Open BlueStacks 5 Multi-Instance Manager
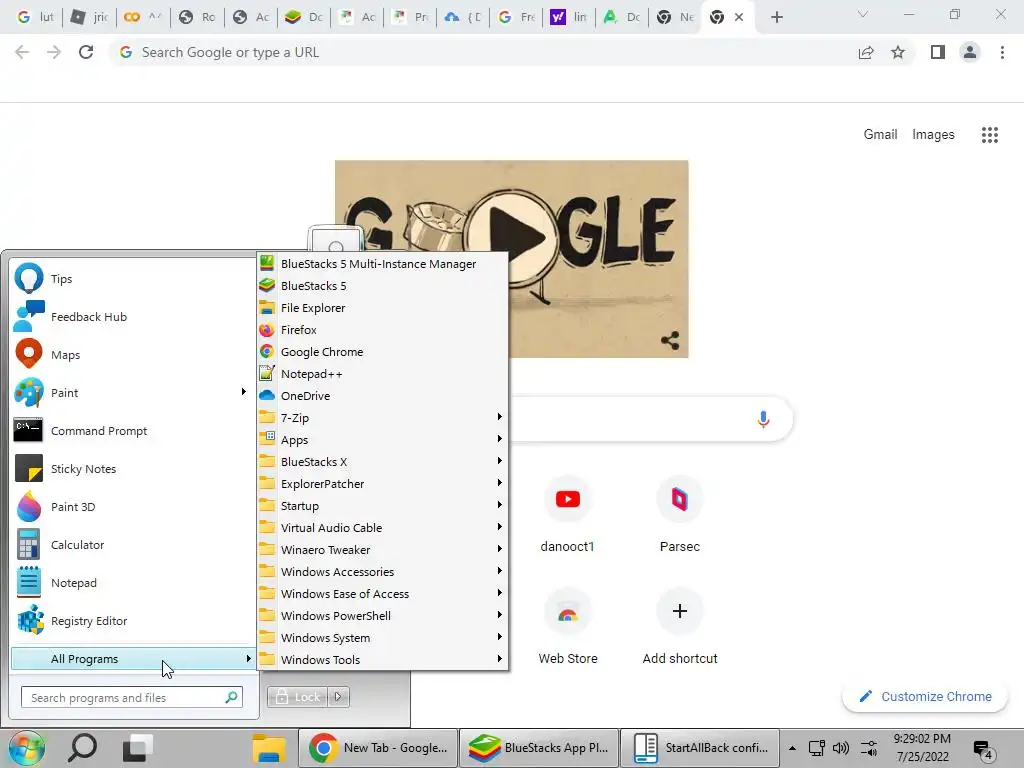The width and height of the screenshot is (1024, 768). point(383,264)
